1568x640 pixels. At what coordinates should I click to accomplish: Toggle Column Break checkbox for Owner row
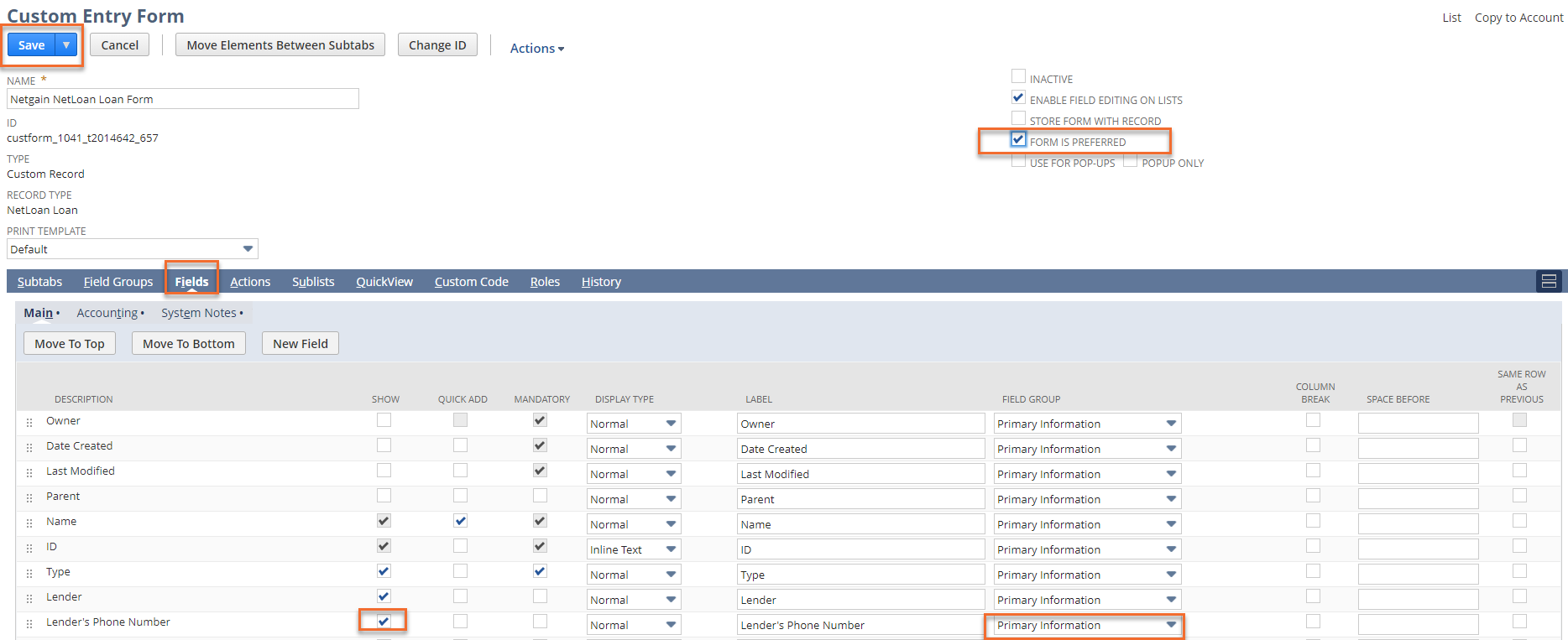(1313, 420)
